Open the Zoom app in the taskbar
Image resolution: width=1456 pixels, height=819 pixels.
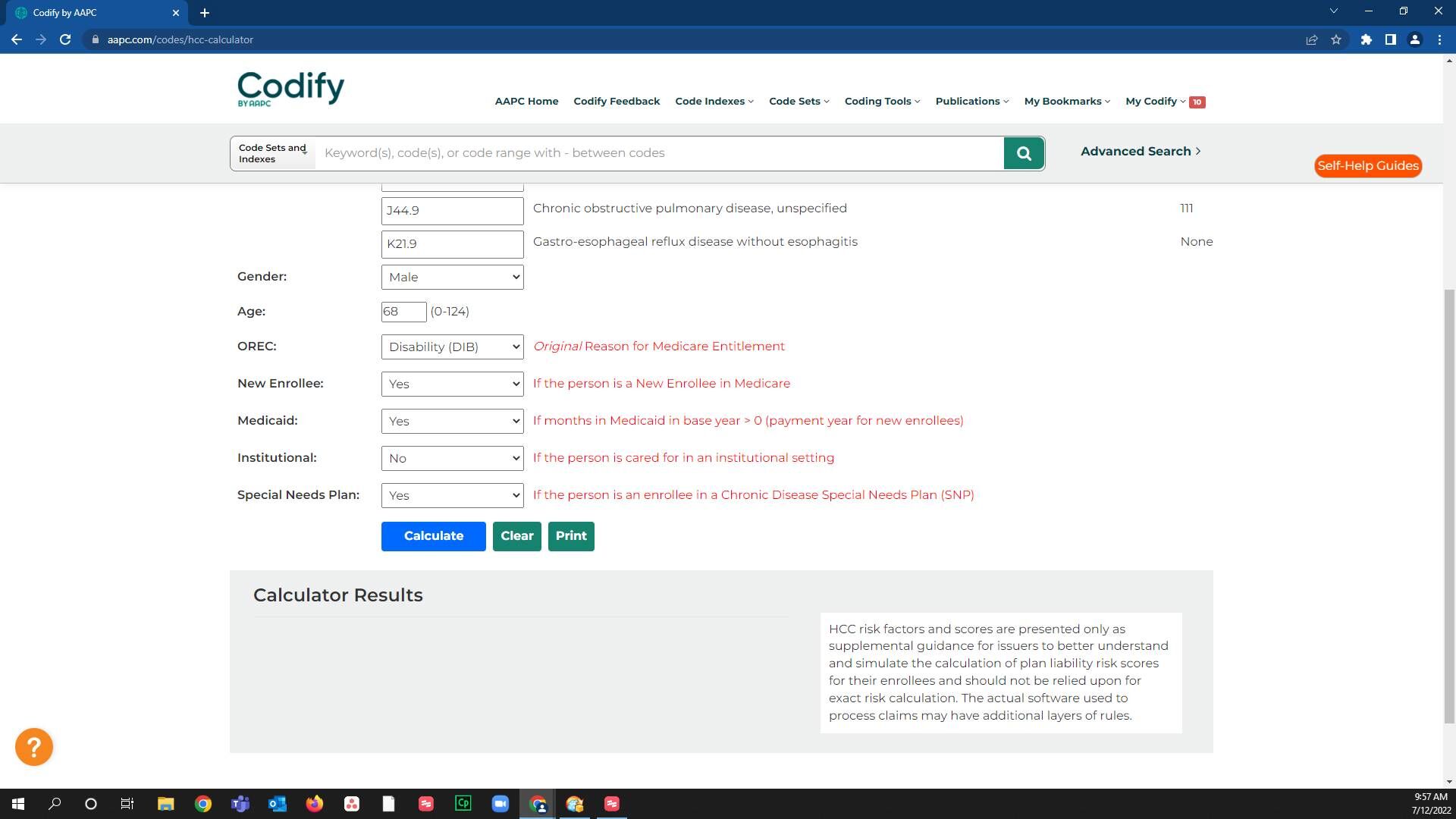500,804
